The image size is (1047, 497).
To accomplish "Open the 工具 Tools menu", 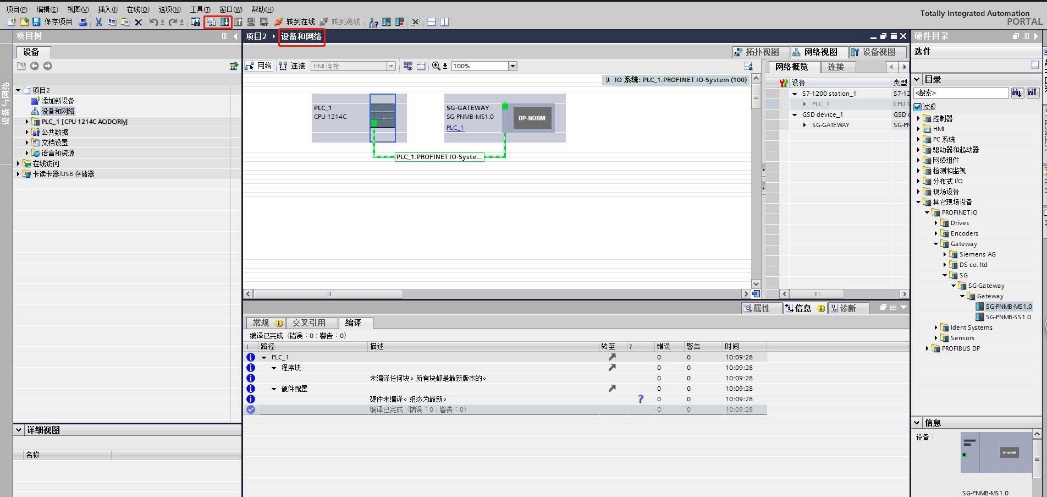I will pyautogui.click(x=200, y=10).
